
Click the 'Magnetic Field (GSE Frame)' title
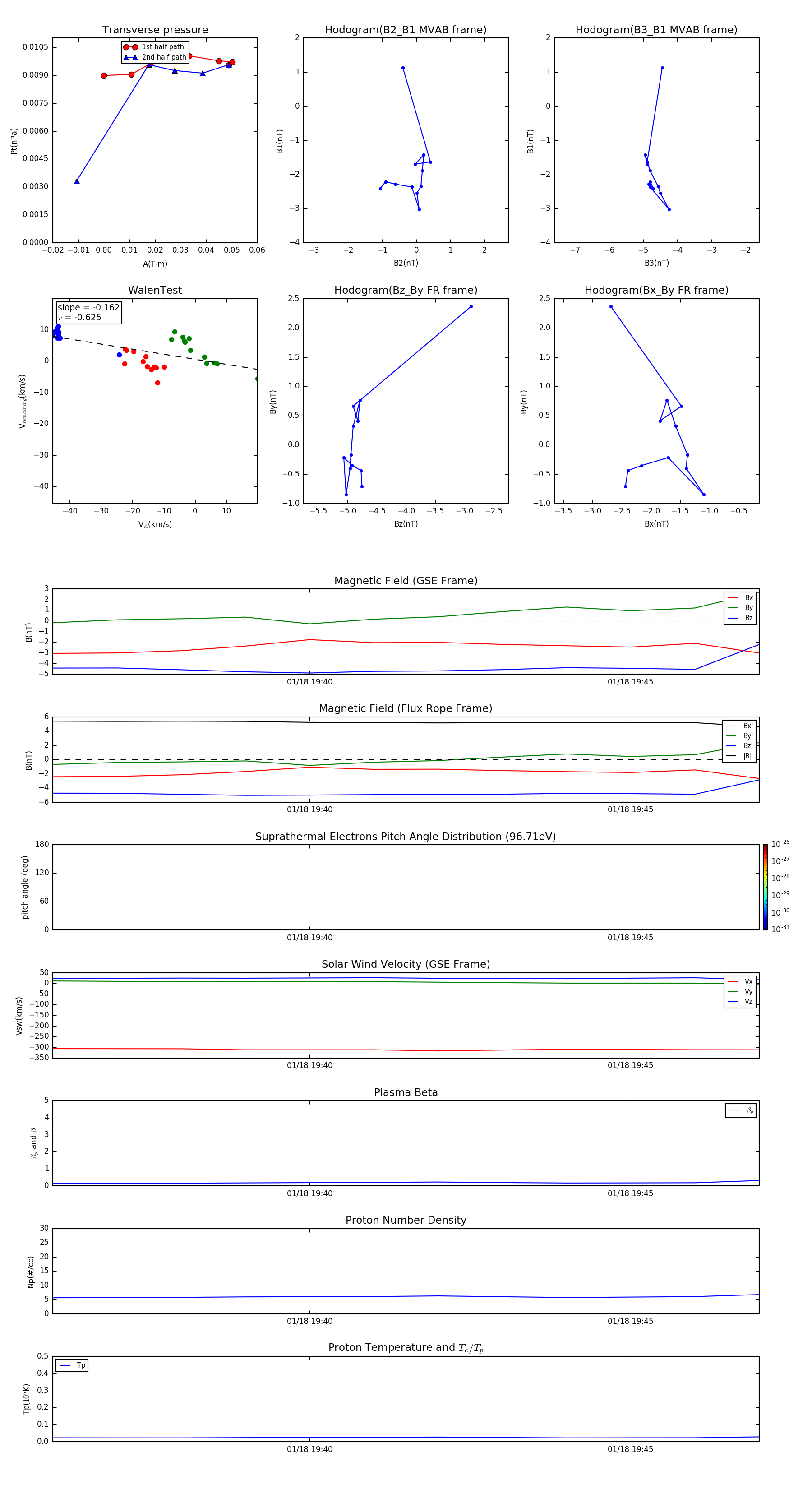click(406, 581)
